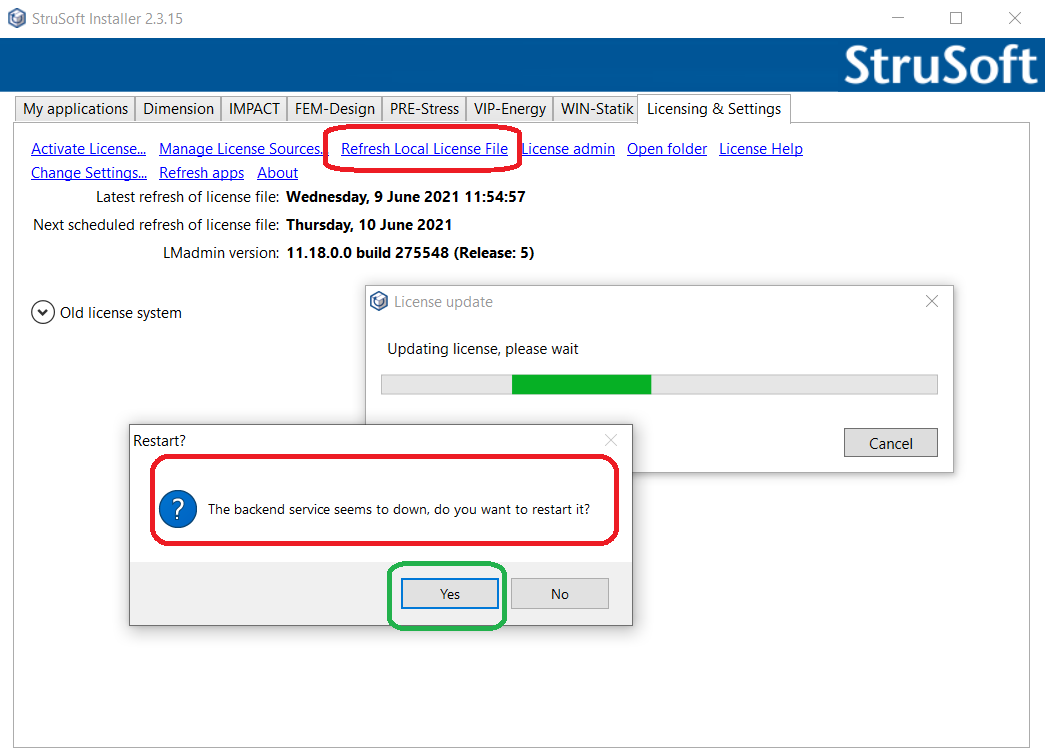Click 'Updating license, please wait' text
The image size is (1048, 749).
click(x=483, y=349)
